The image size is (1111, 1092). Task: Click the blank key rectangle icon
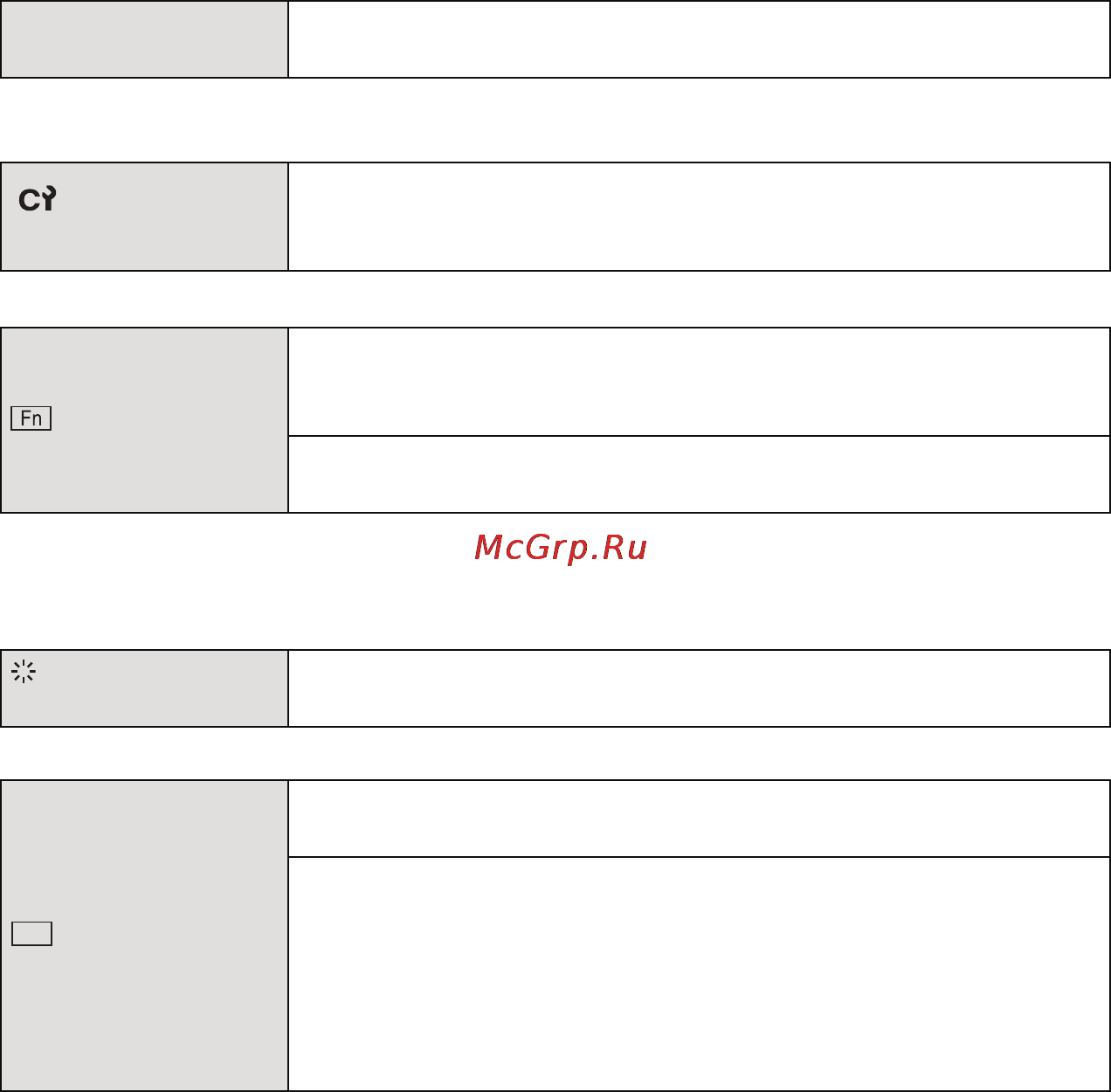(x=31, y=934)
